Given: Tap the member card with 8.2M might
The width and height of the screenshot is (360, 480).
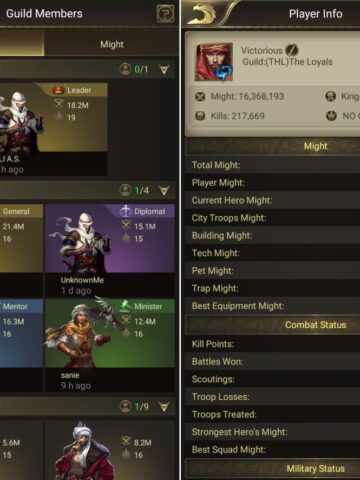Looking at the screenshot, I should pyautogui.click(x=110, y=450).
